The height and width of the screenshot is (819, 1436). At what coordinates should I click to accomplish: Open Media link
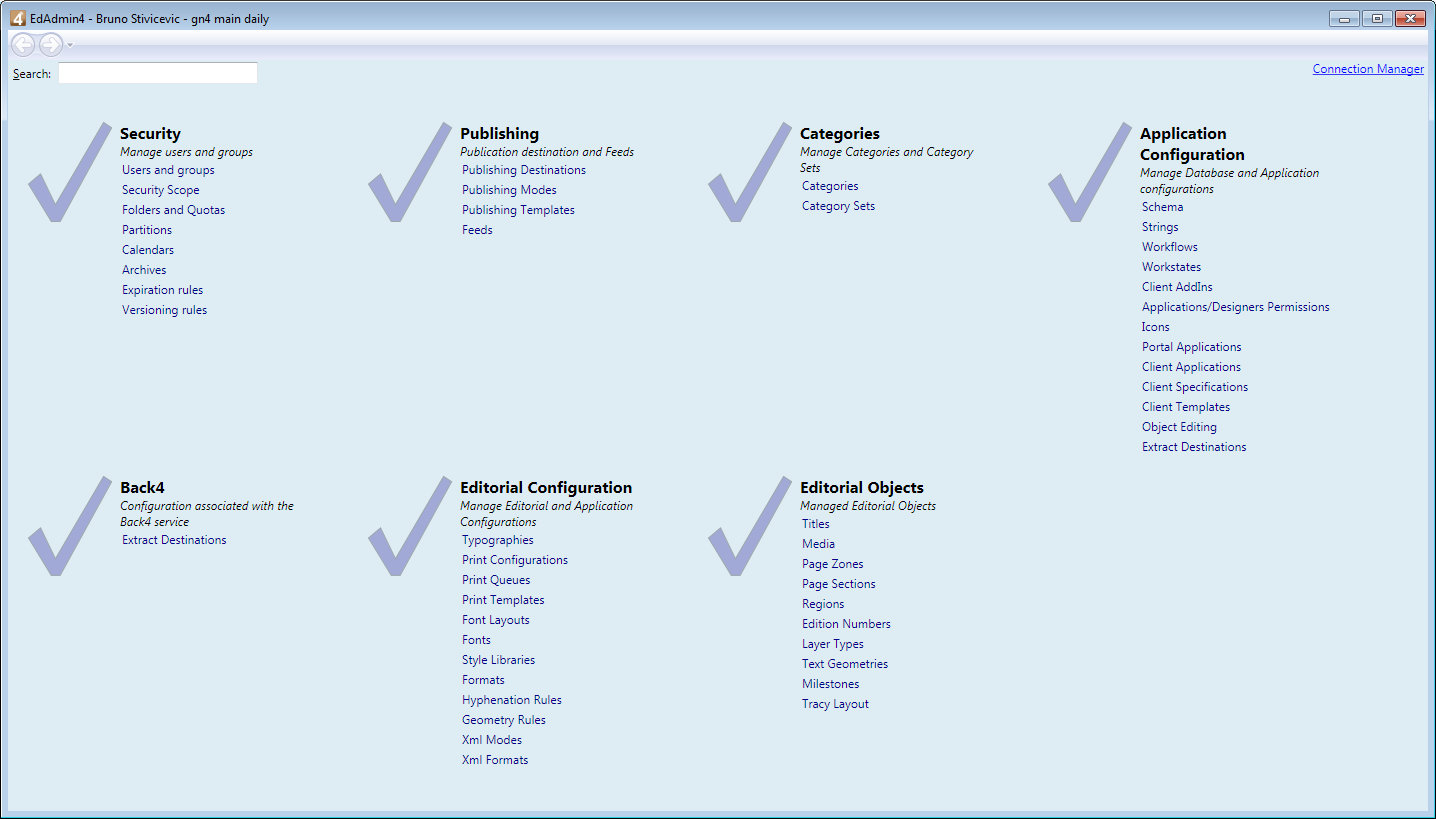818,544
